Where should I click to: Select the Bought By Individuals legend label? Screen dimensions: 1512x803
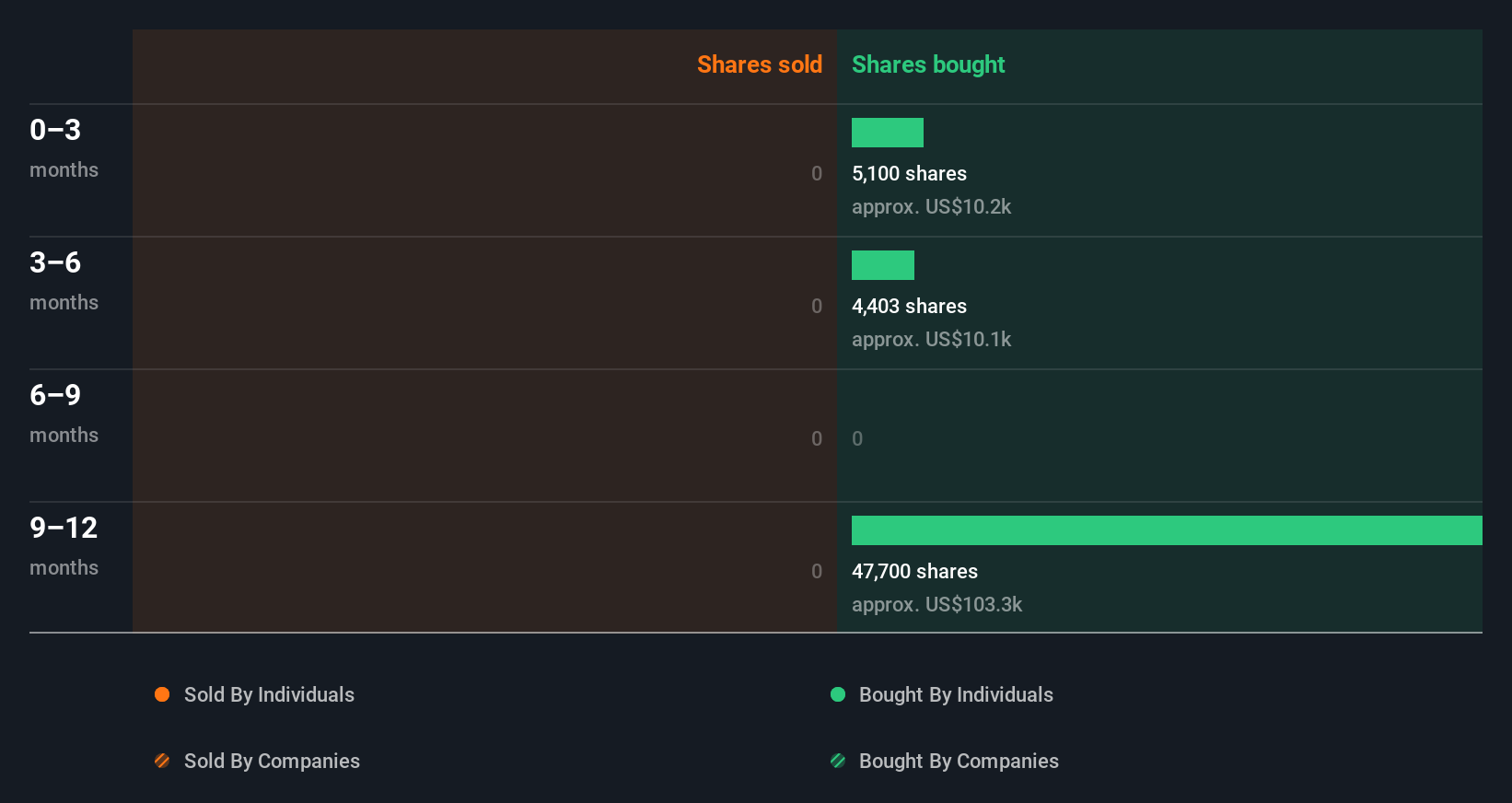[x=956, y=694]
